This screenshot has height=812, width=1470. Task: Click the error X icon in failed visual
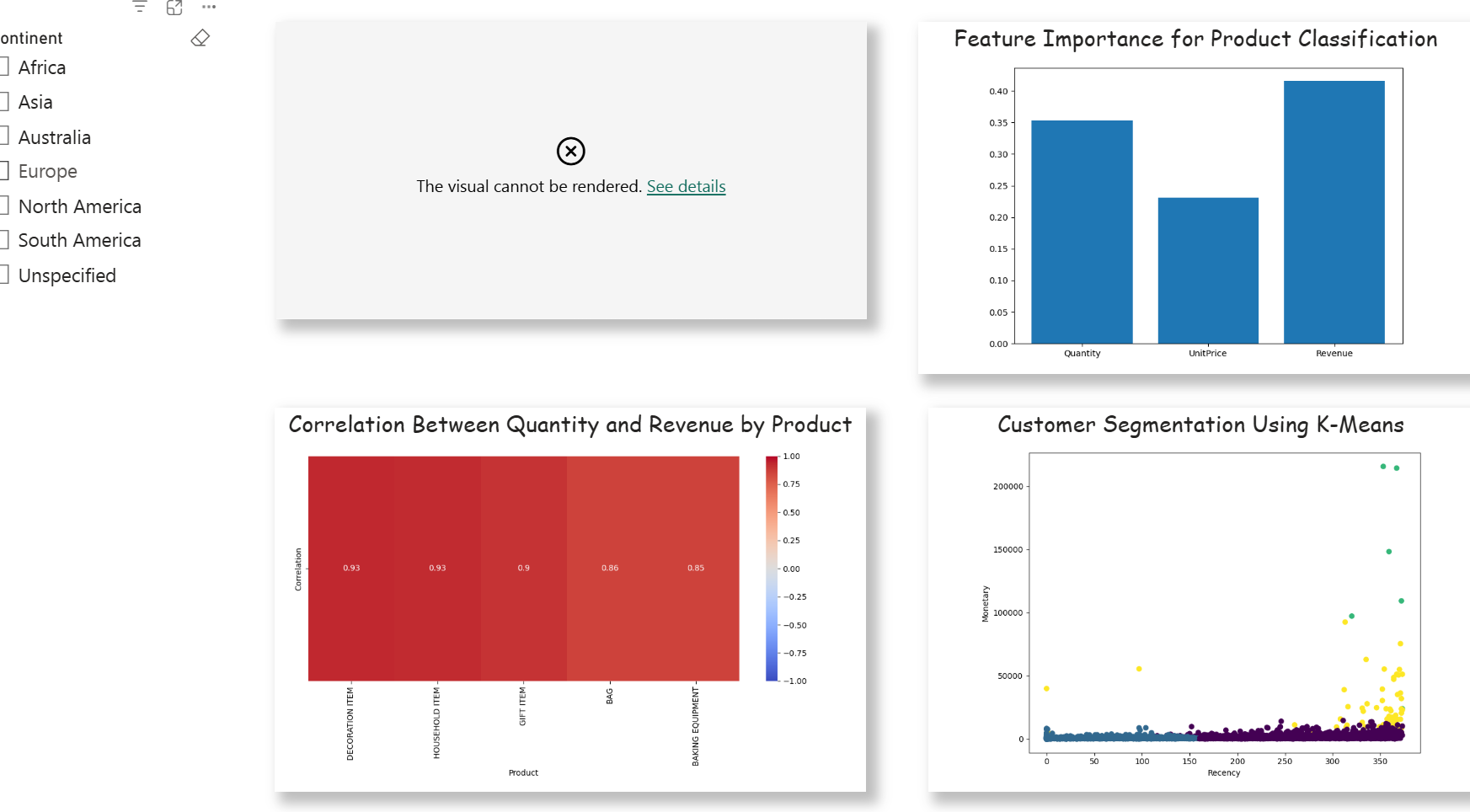571,151
